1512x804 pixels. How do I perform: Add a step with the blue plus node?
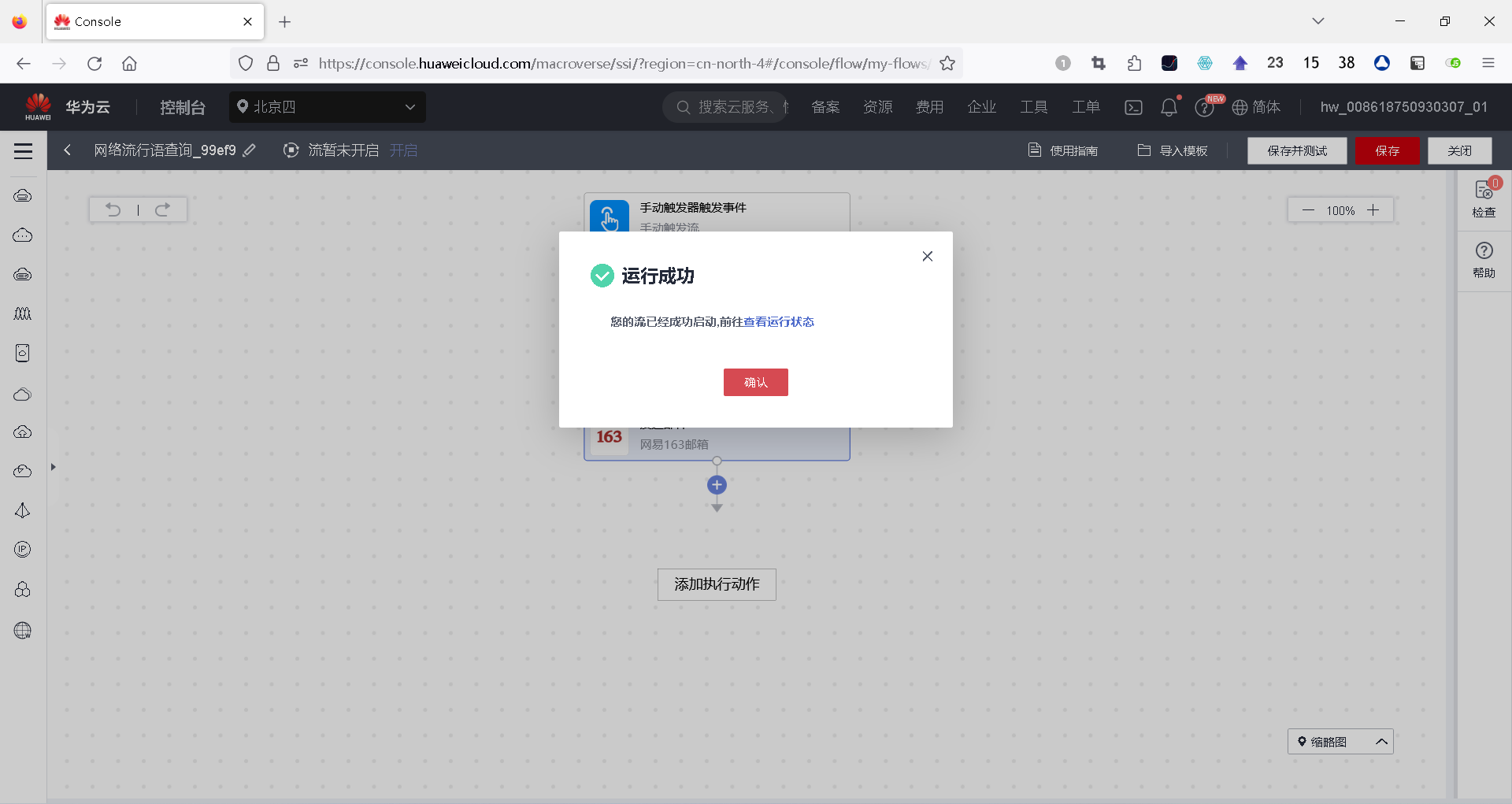(x=717, y=485)
